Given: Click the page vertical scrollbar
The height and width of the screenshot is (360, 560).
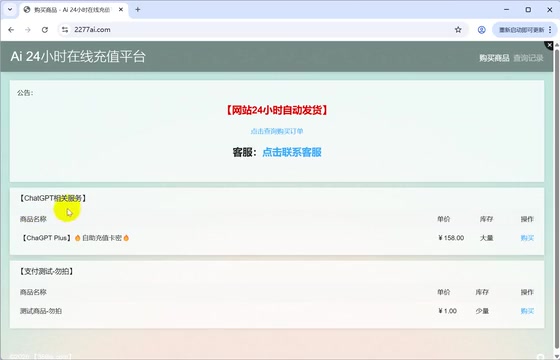Looking at the screenshot, I should pyautogui.click(x=556, y=200).
